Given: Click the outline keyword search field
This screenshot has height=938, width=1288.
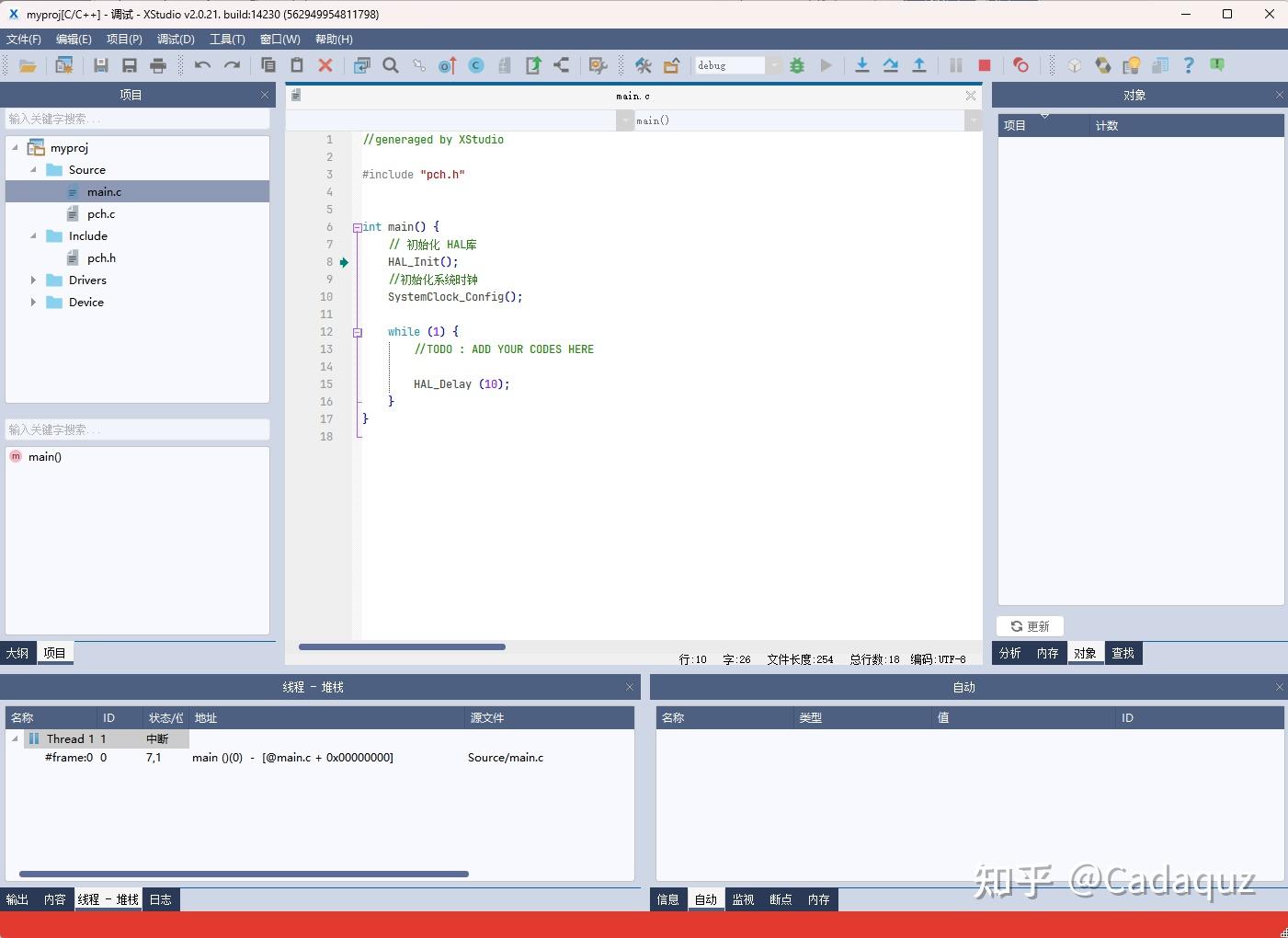Looking at the screenshot, I should point(138,429).
